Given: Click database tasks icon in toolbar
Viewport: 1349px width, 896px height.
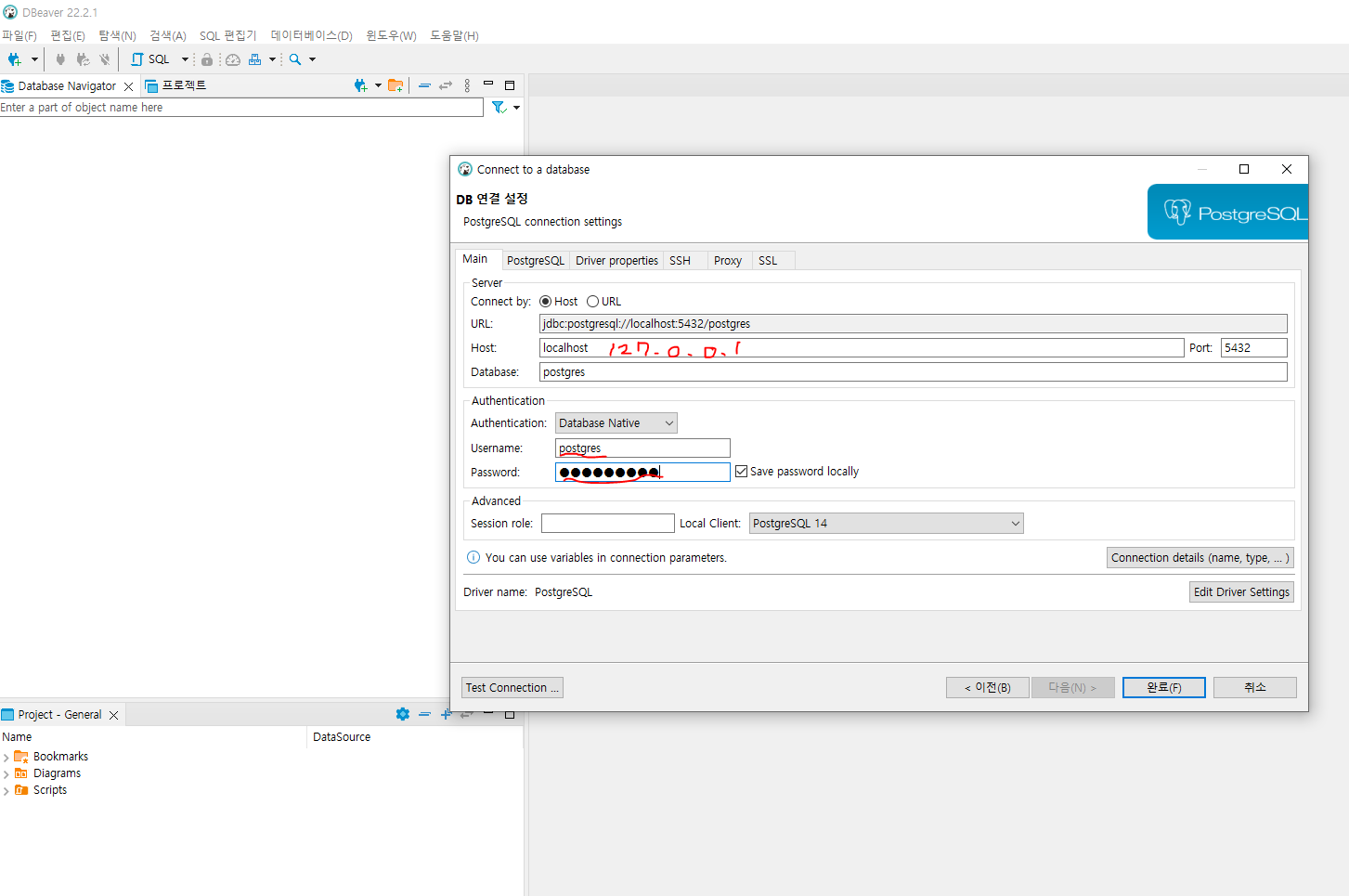Looking at the screenshot, I should coord(254,59).
